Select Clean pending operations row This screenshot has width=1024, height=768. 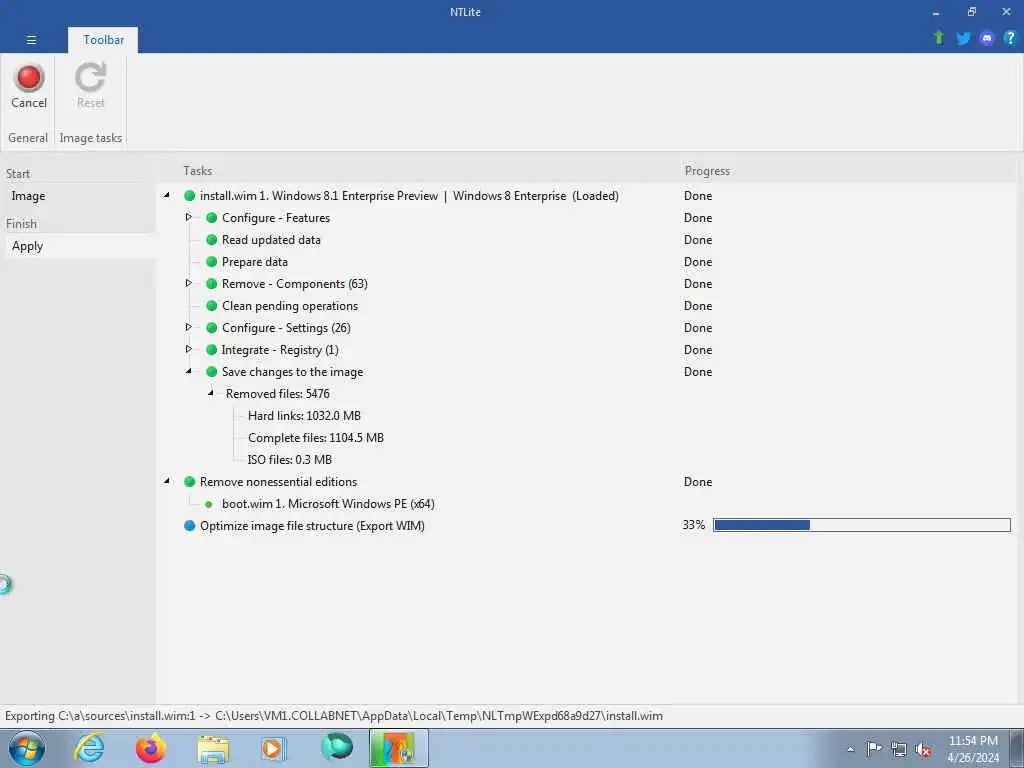[x=290, y=306]
